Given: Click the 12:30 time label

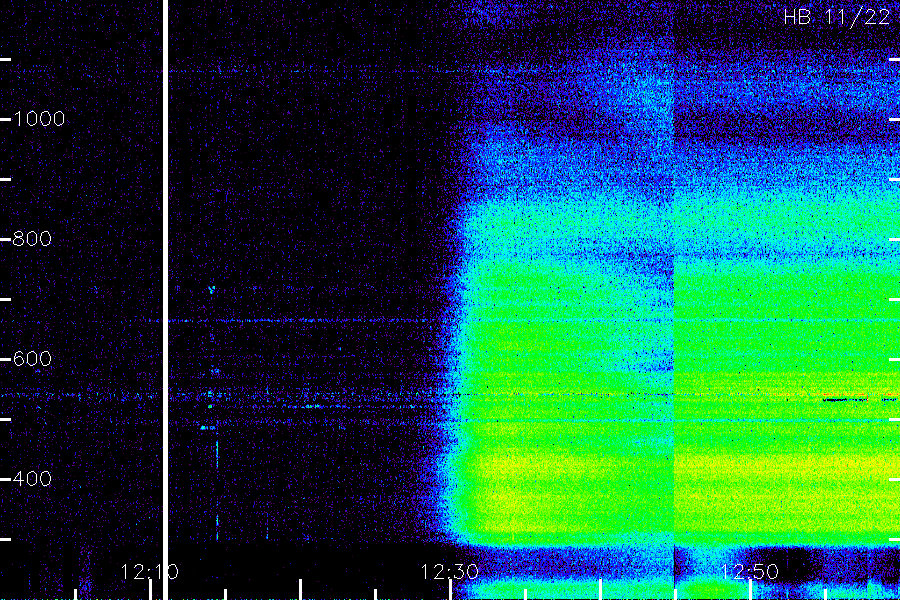Looking at the screenshot, I should (x=449, y=572).
